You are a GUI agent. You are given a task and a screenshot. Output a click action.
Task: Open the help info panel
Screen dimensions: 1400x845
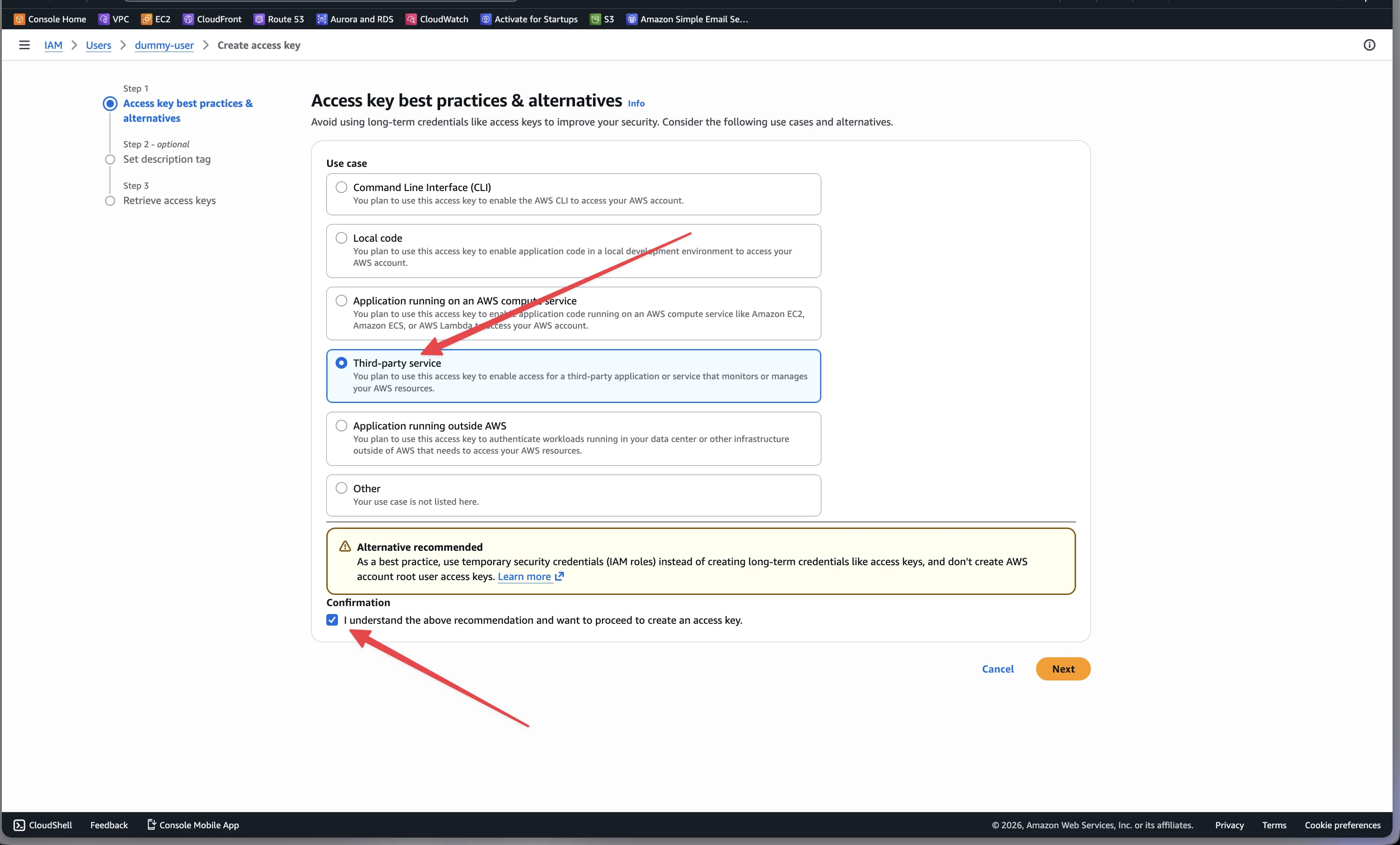[1369, 45]
